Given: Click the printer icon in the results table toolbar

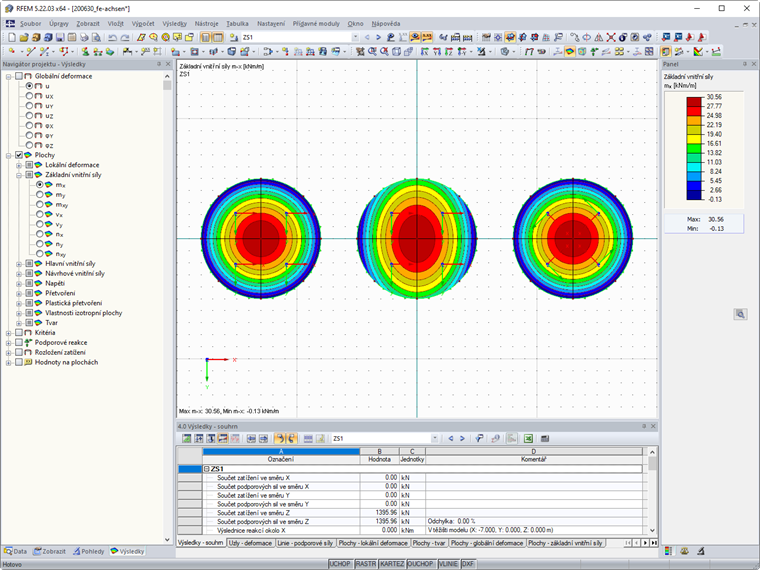Looking at the screenshot, I should 545,439.
